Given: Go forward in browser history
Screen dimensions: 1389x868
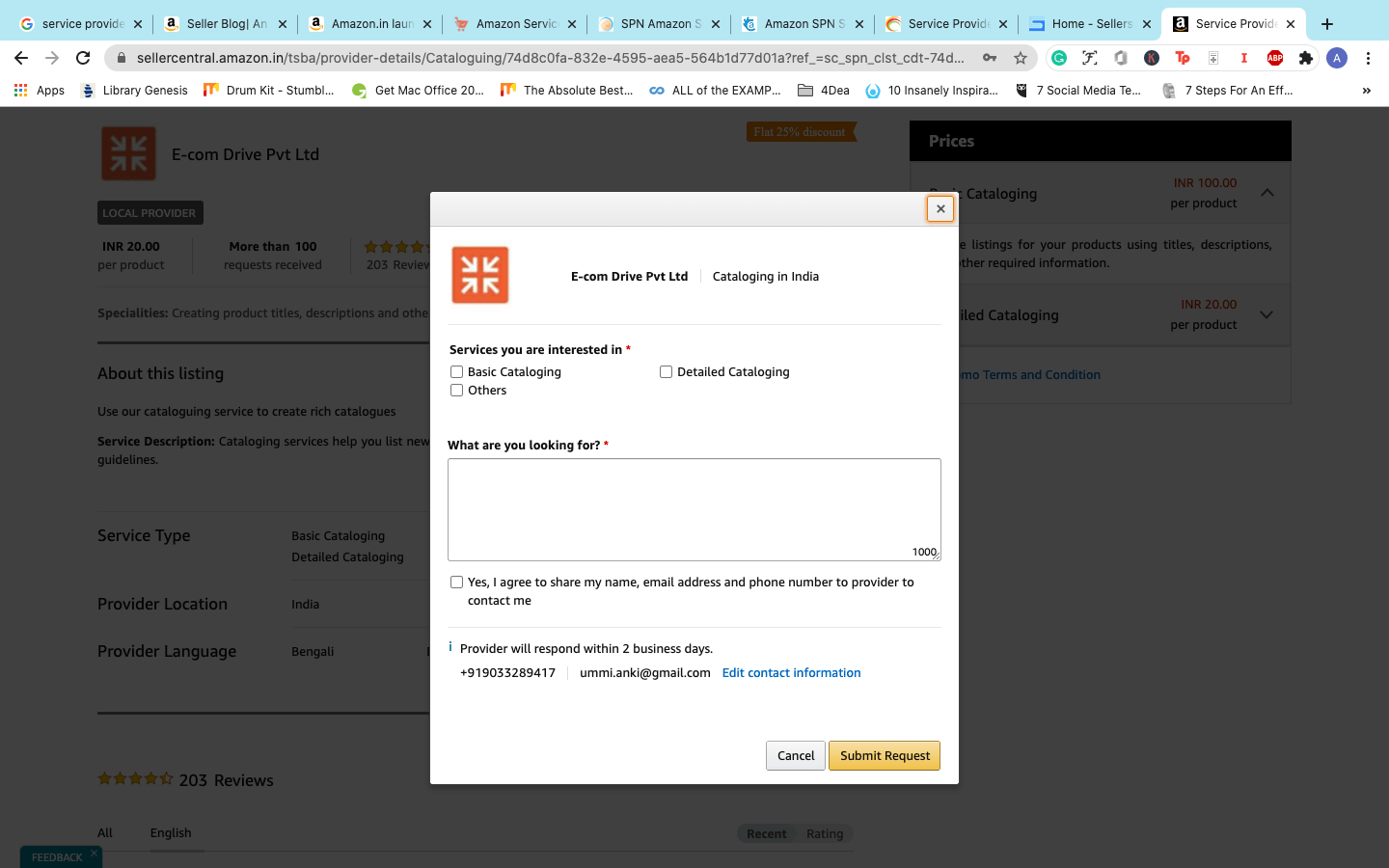Looking at the screenshot, I should pos(52,58).
